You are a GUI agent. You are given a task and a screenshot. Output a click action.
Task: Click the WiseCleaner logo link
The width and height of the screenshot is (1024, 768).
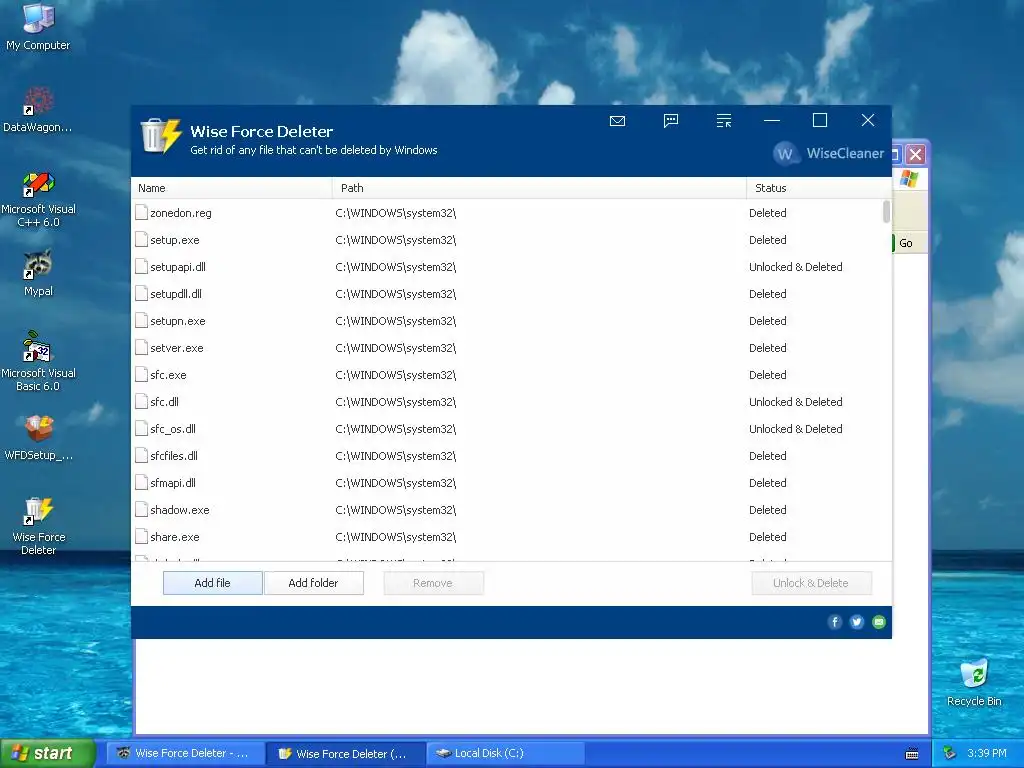[829, 153]
